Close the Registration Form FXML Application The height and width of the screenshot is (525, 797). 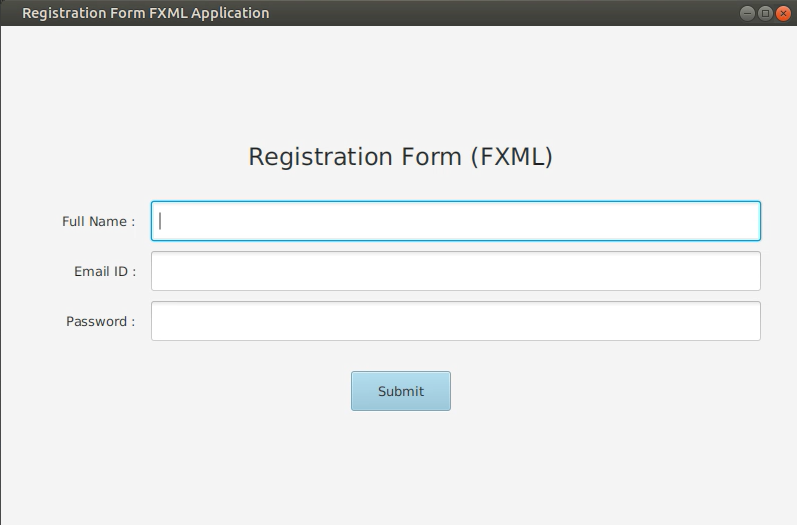(x=783, y=13)
